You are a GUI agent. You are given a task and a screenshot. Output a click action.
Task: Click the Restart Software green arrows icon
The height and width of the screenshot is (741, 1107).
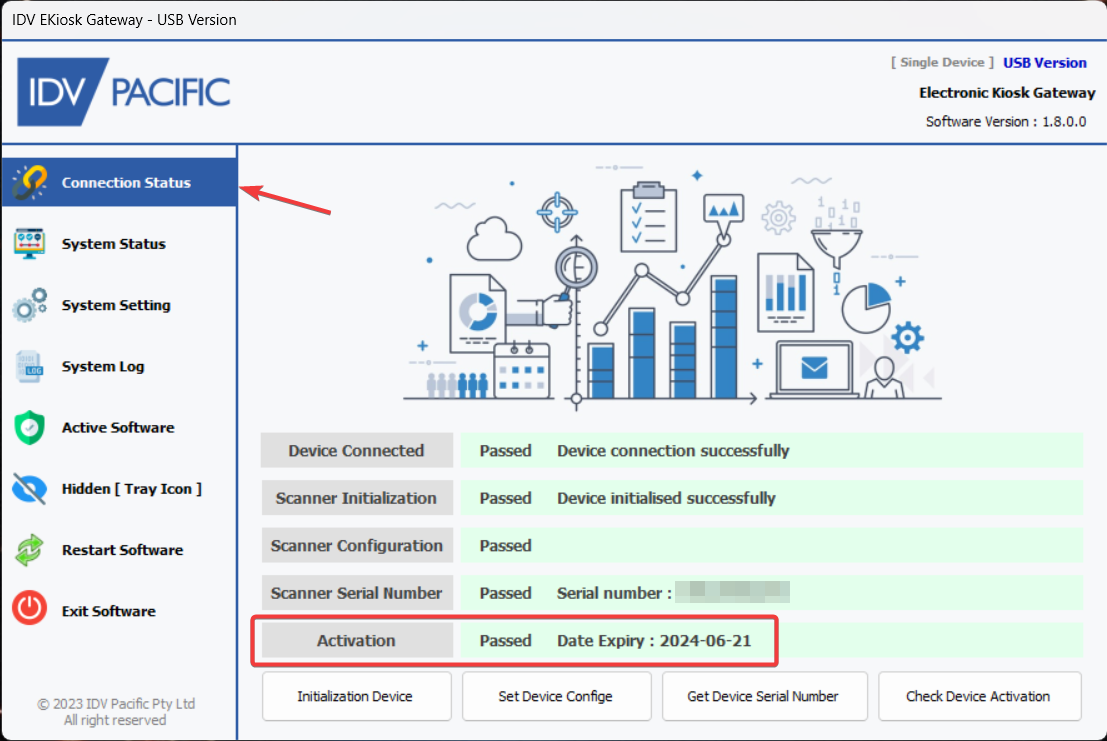[30, 550]
